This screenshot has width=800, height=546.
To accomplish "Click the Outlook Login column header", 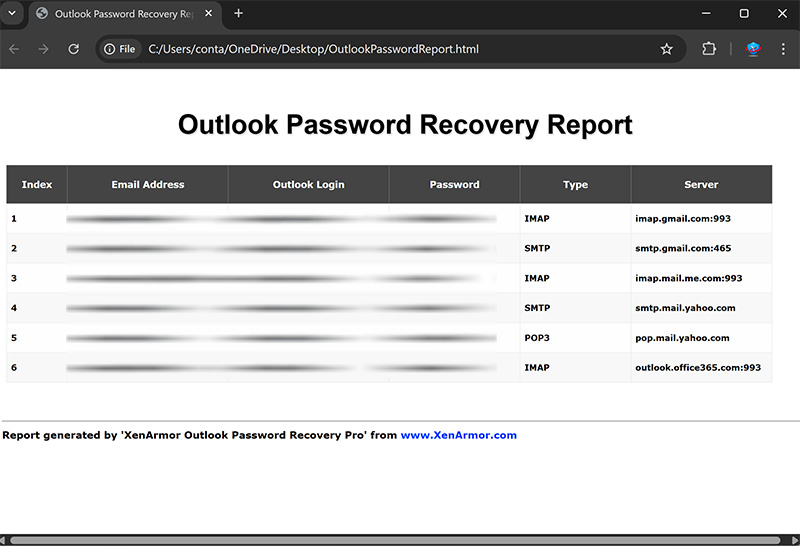I will [309, 184].
